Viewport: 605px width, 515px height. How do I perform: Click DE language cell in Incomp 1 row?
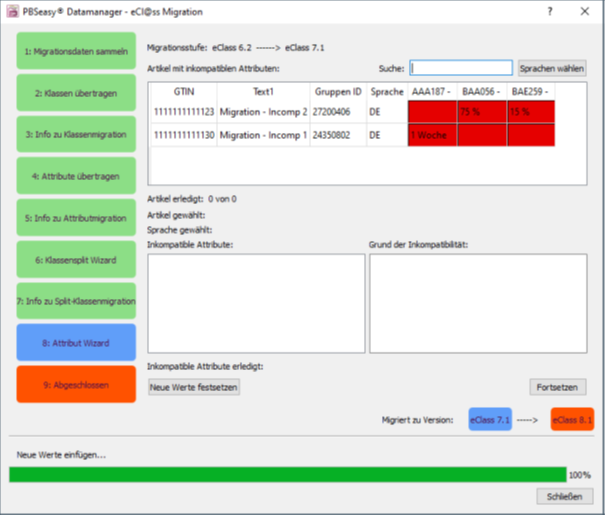tap(387, 135)
